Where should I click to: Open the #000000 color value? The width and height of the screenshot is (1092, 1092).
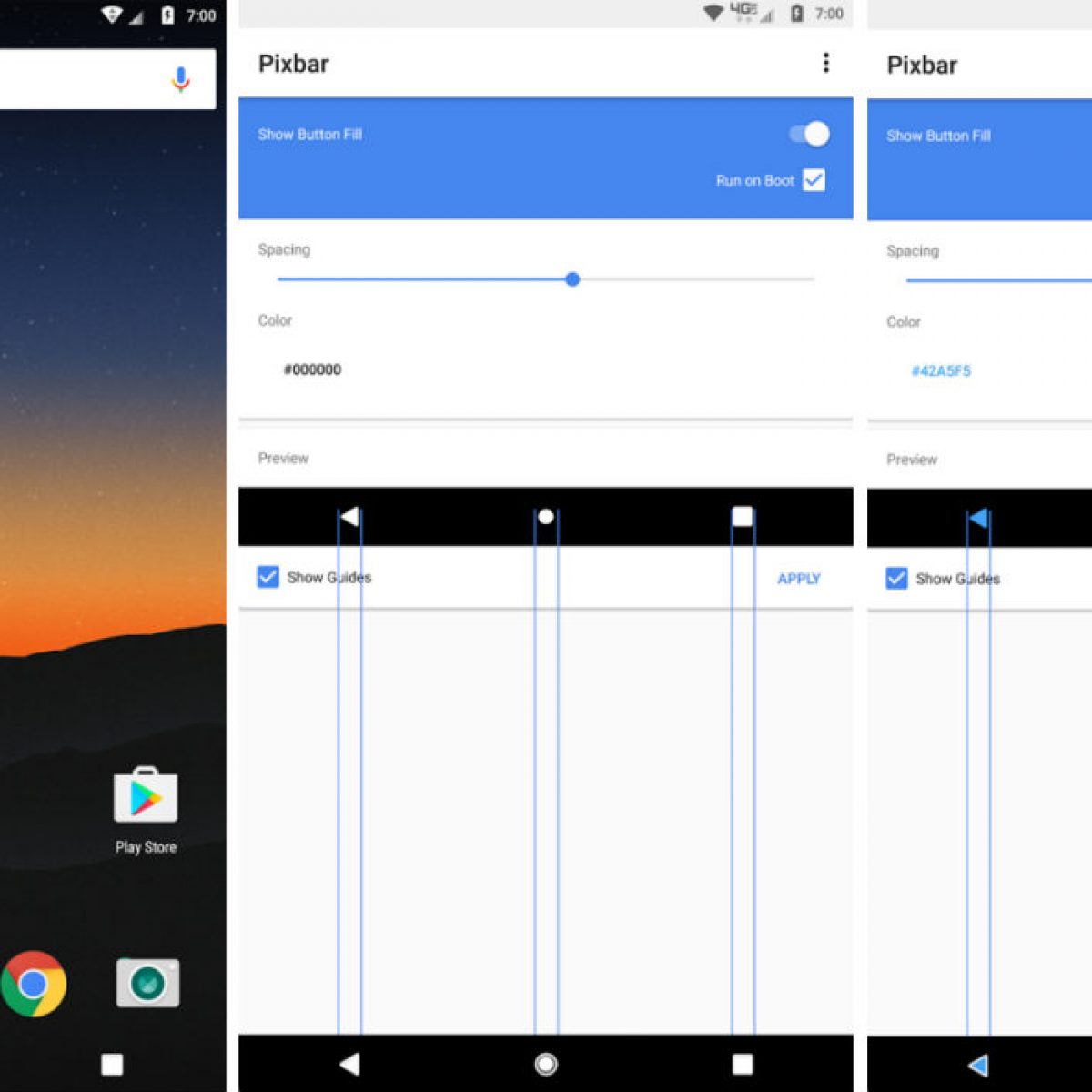[312, 369]
